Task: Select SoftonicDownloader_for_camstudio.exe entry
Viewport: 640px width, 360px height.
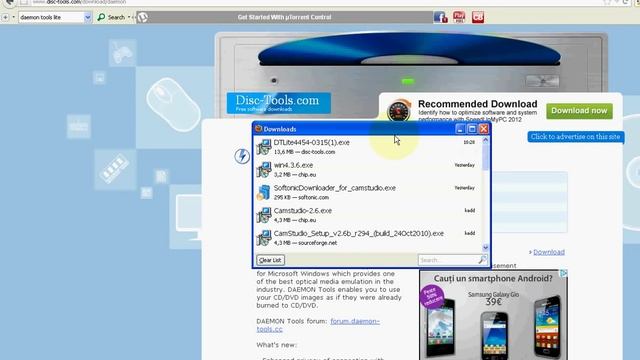Action: pyautogui.click(x=367, y=192)
